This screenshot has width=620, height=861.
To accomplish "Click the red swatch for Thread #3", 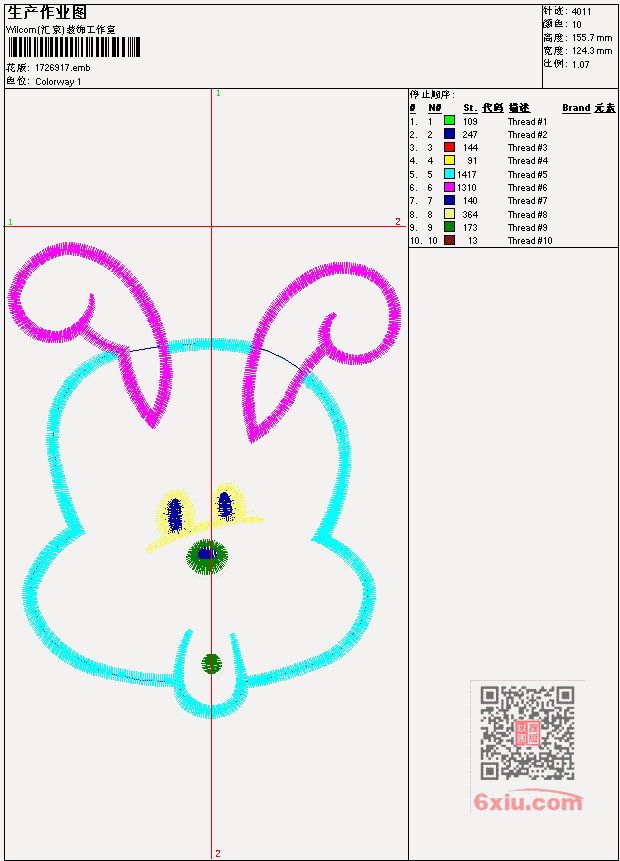I will [449, 147].
